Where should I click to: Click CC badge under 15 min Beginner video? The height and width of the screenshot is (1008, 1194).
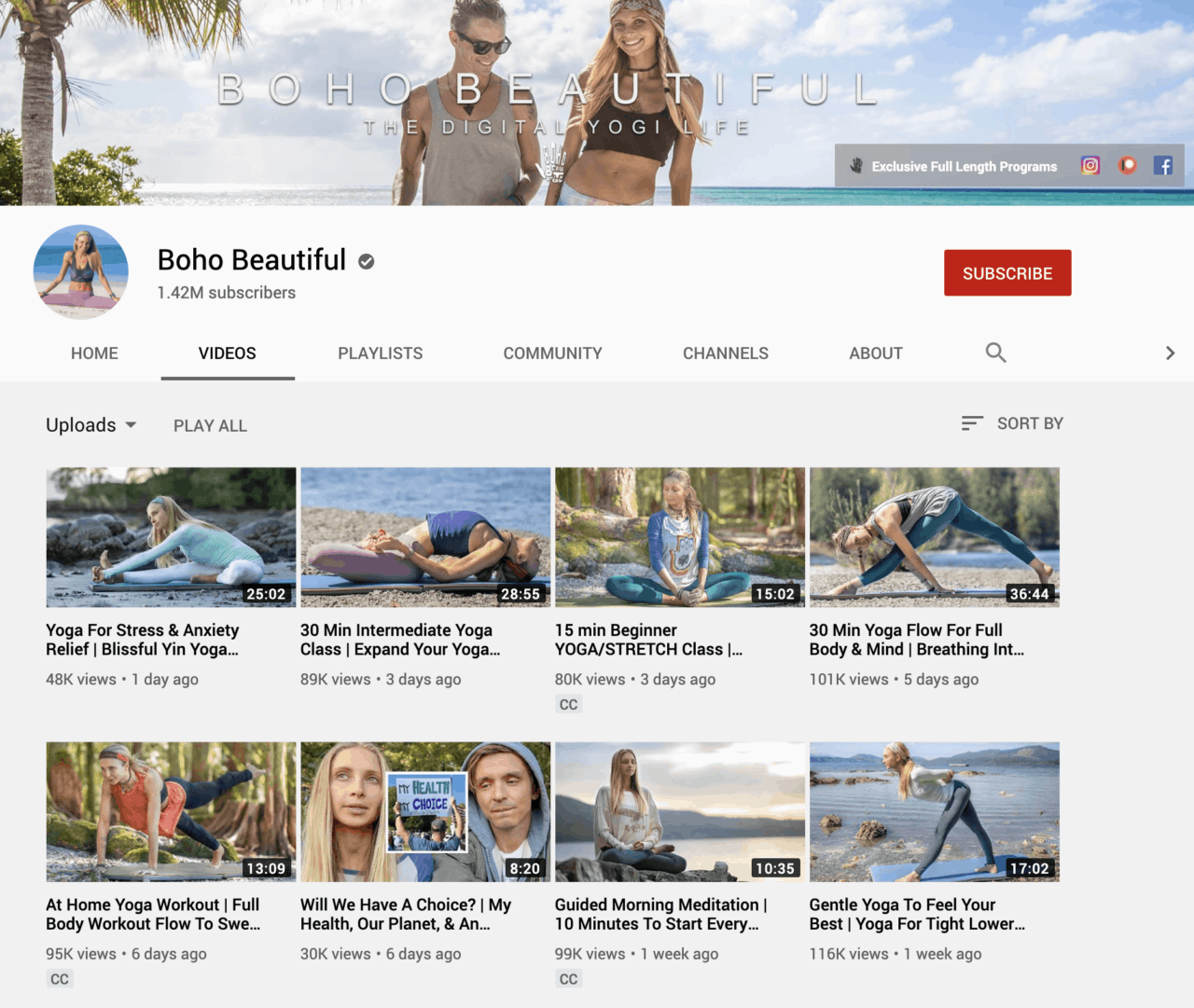(x=568, y=705)
